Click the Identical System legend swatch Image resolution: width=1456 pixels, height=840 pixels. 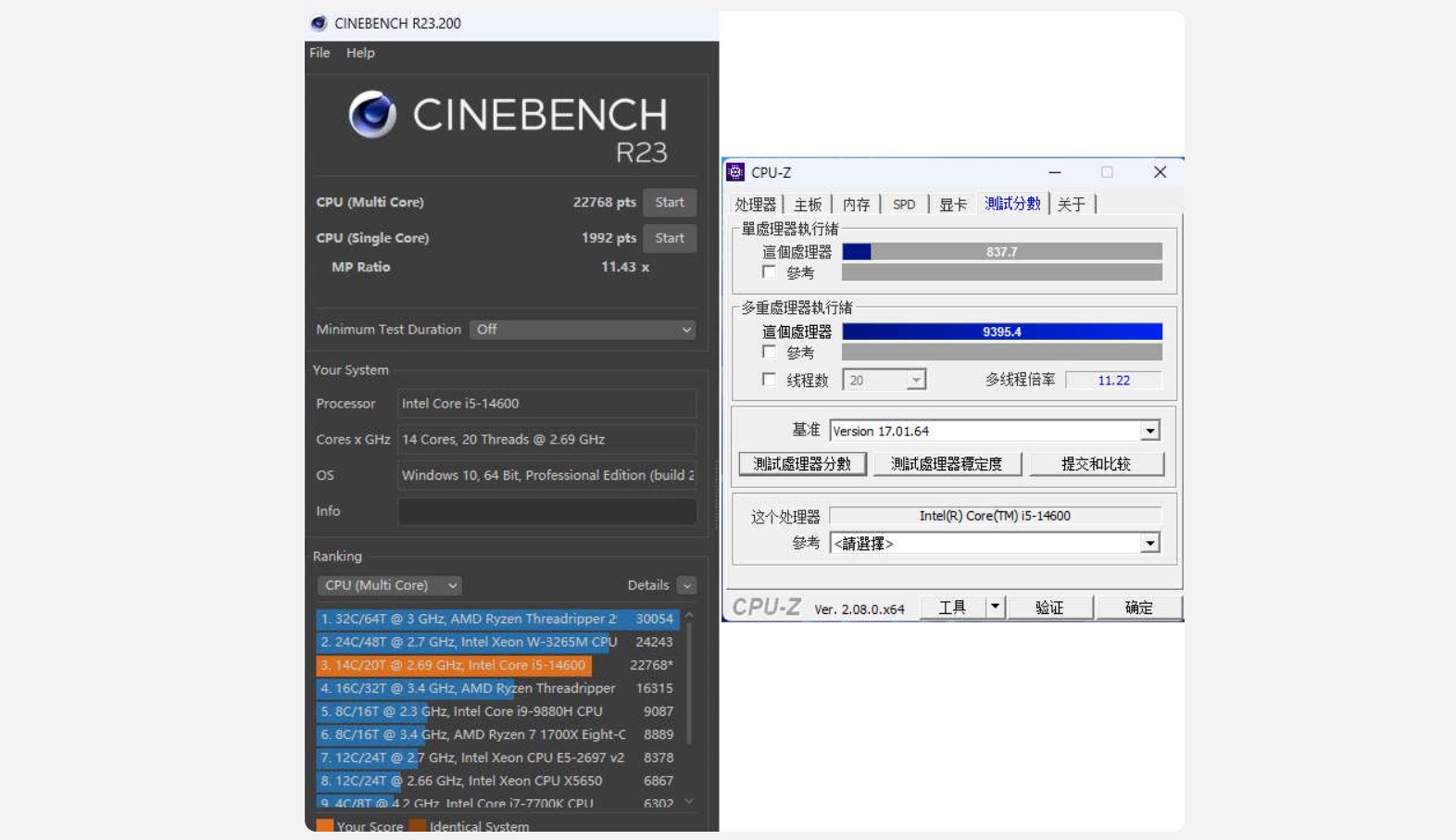[418, 826]
